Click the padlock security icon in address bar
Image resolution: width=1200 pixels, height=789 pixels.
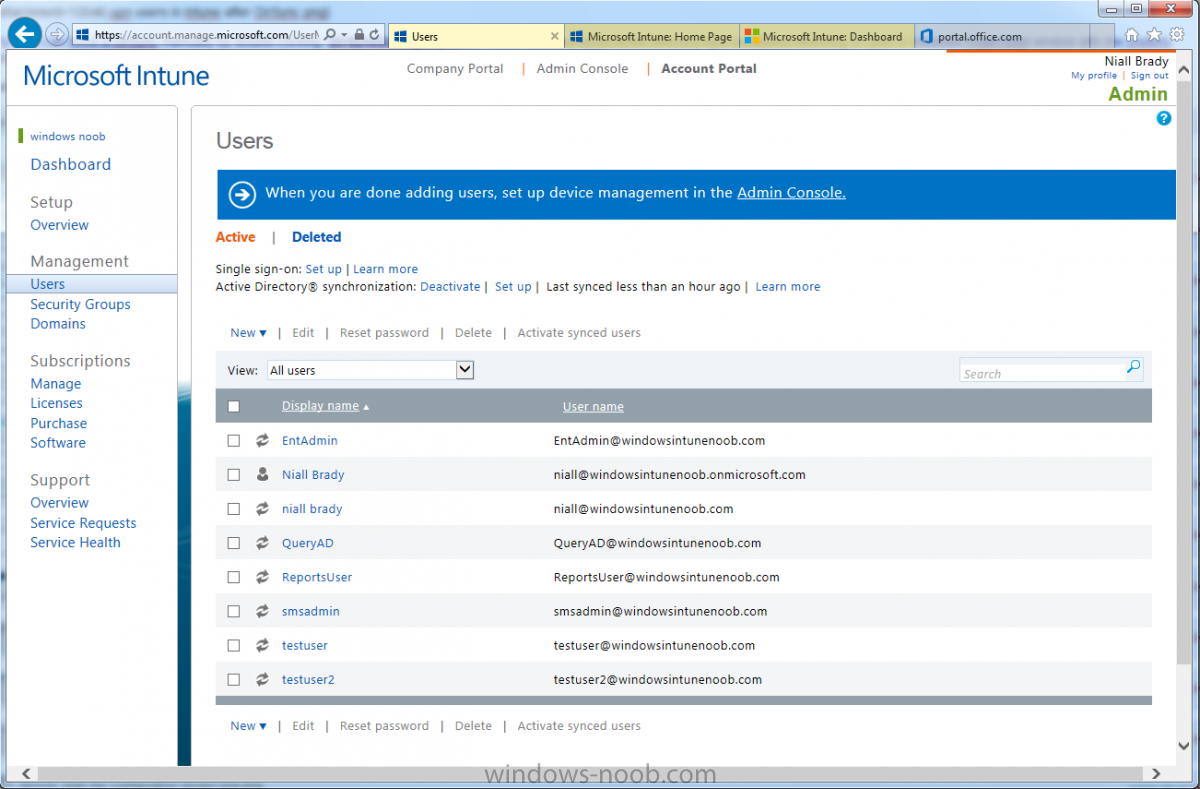(359, 35)
